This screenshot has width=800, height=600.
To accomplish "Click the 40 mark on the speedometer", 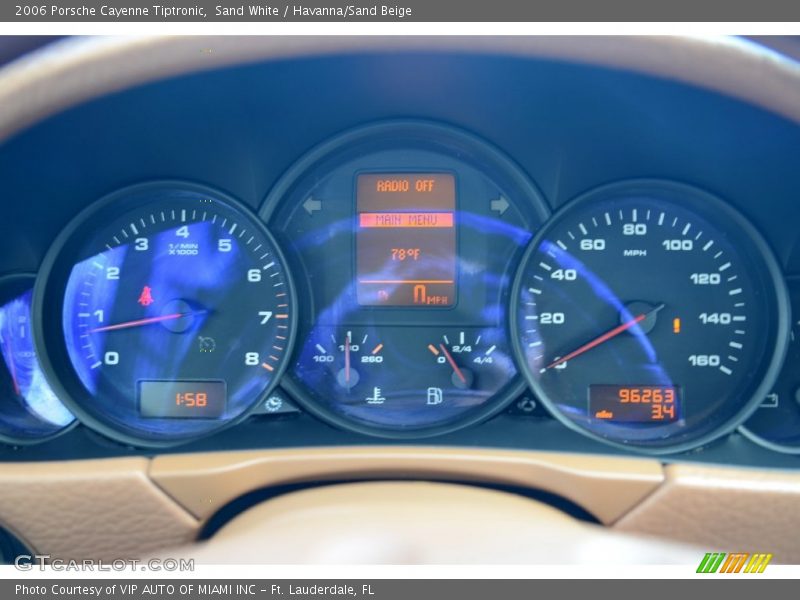I will point(563,274).
